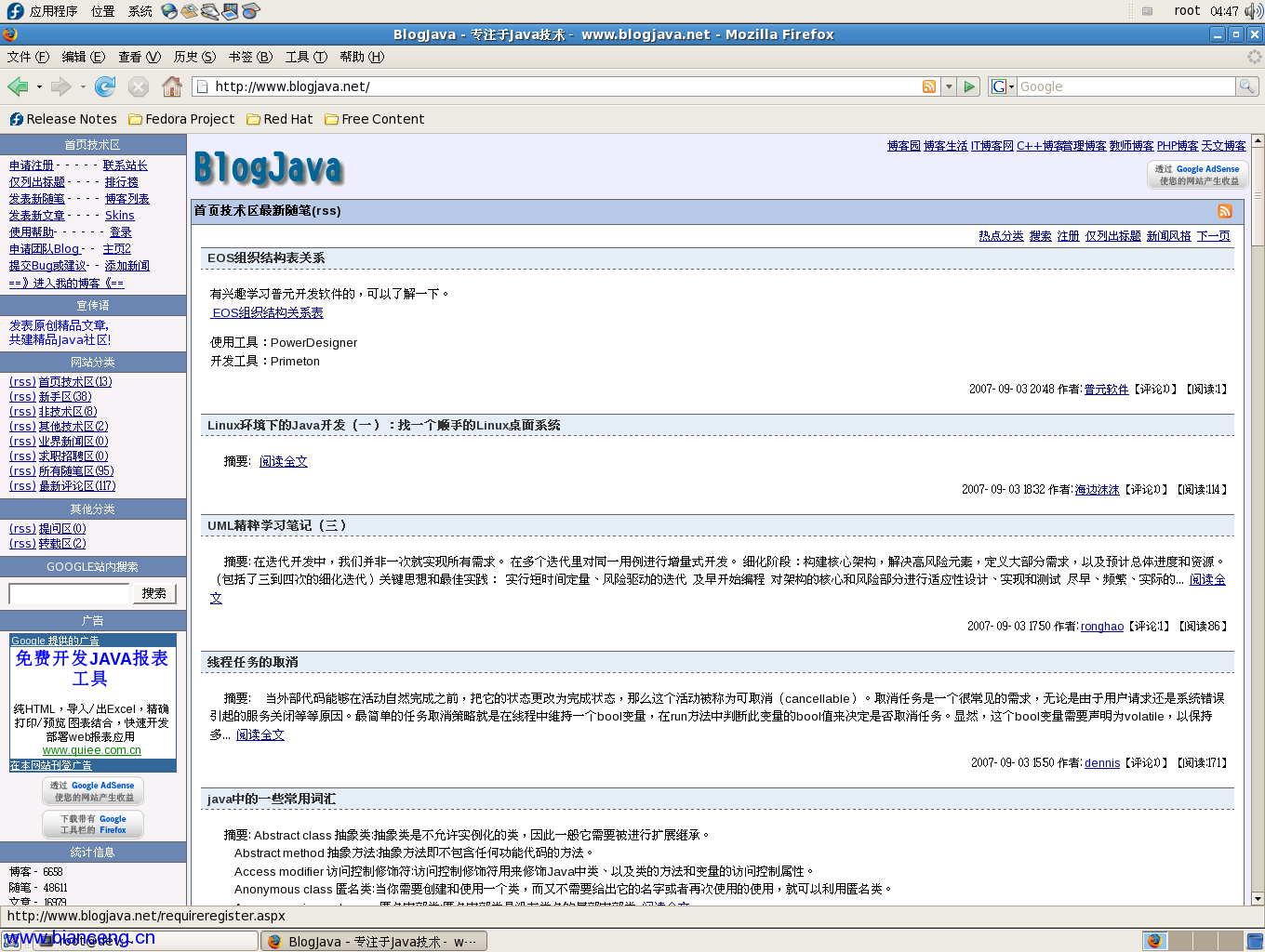
Task: Open the 编辑 (E) menu
Action: pos(84,57)
